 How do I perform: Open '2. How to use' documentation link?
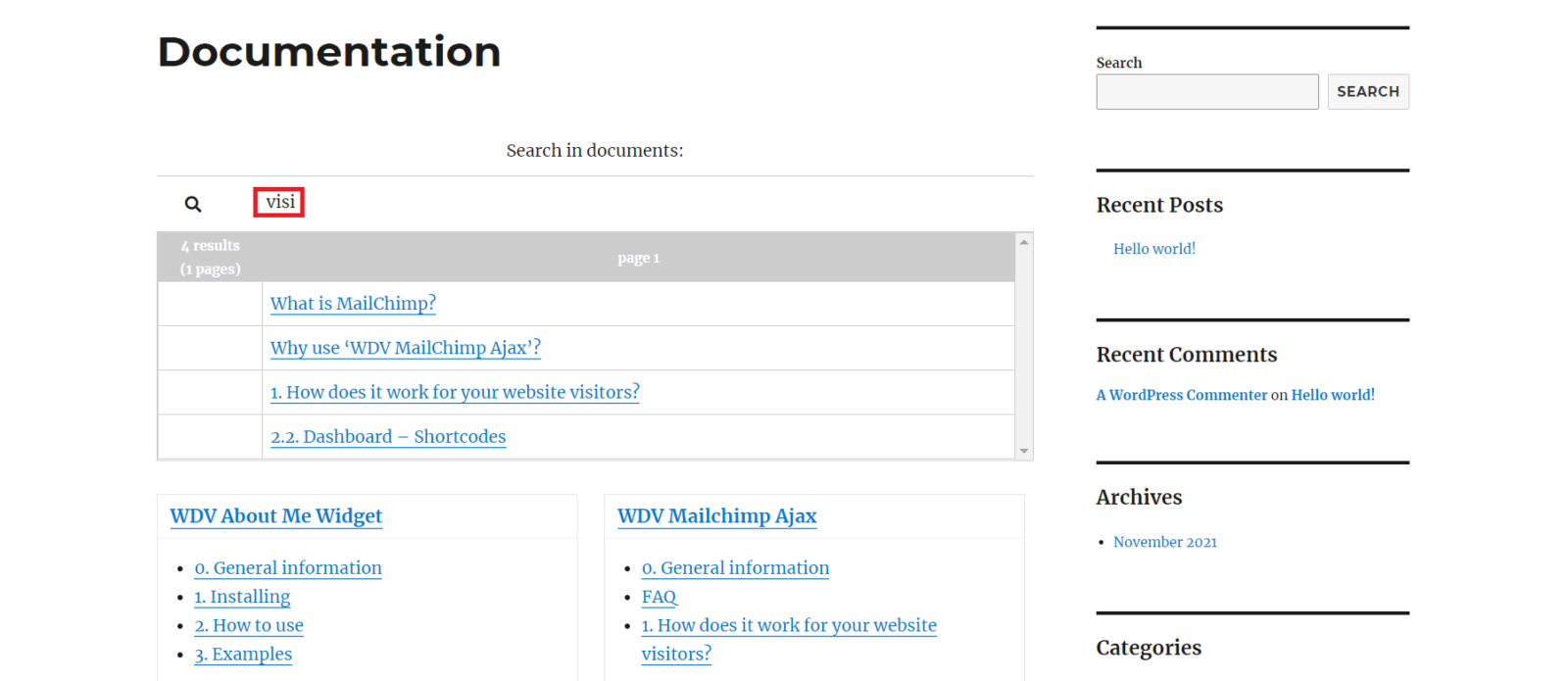tap(249, 625)
